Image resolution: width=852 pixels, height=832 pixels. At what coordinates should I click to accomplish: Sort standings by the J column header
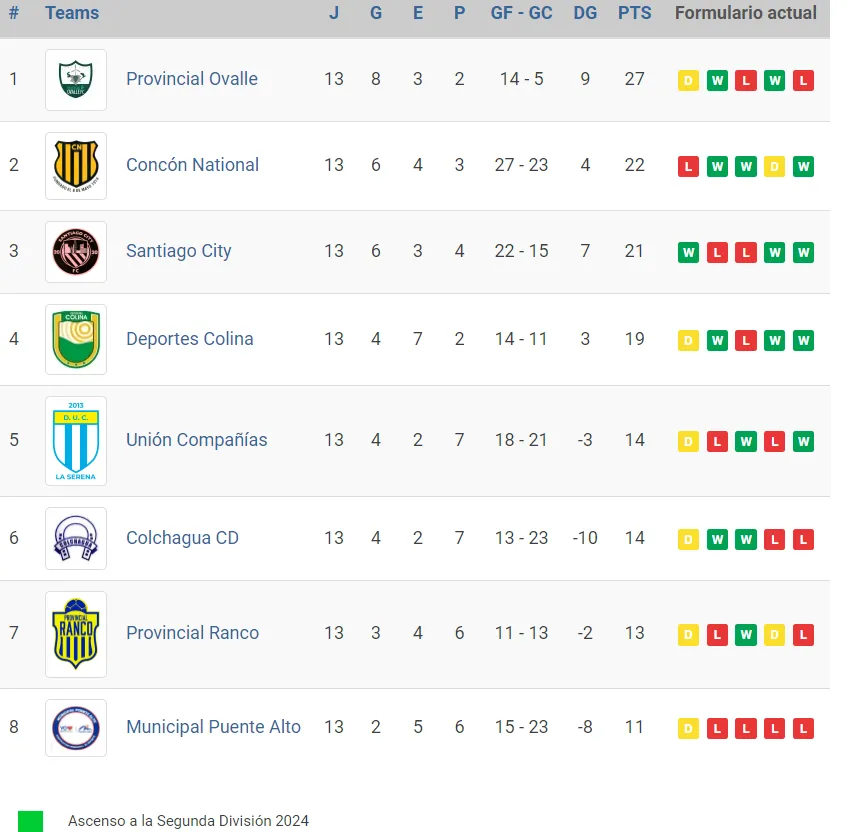[333, 13]
